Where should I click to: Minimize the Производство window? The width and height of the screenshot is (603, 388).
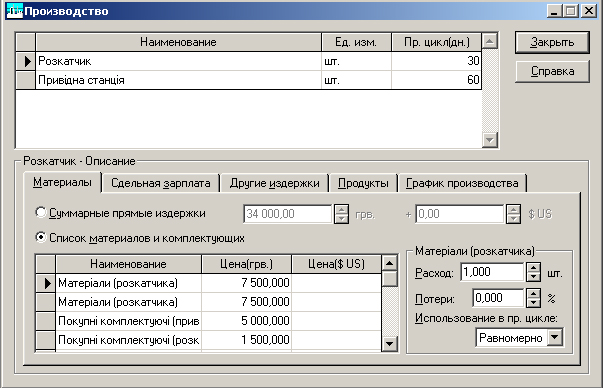(x=554, y=11)
